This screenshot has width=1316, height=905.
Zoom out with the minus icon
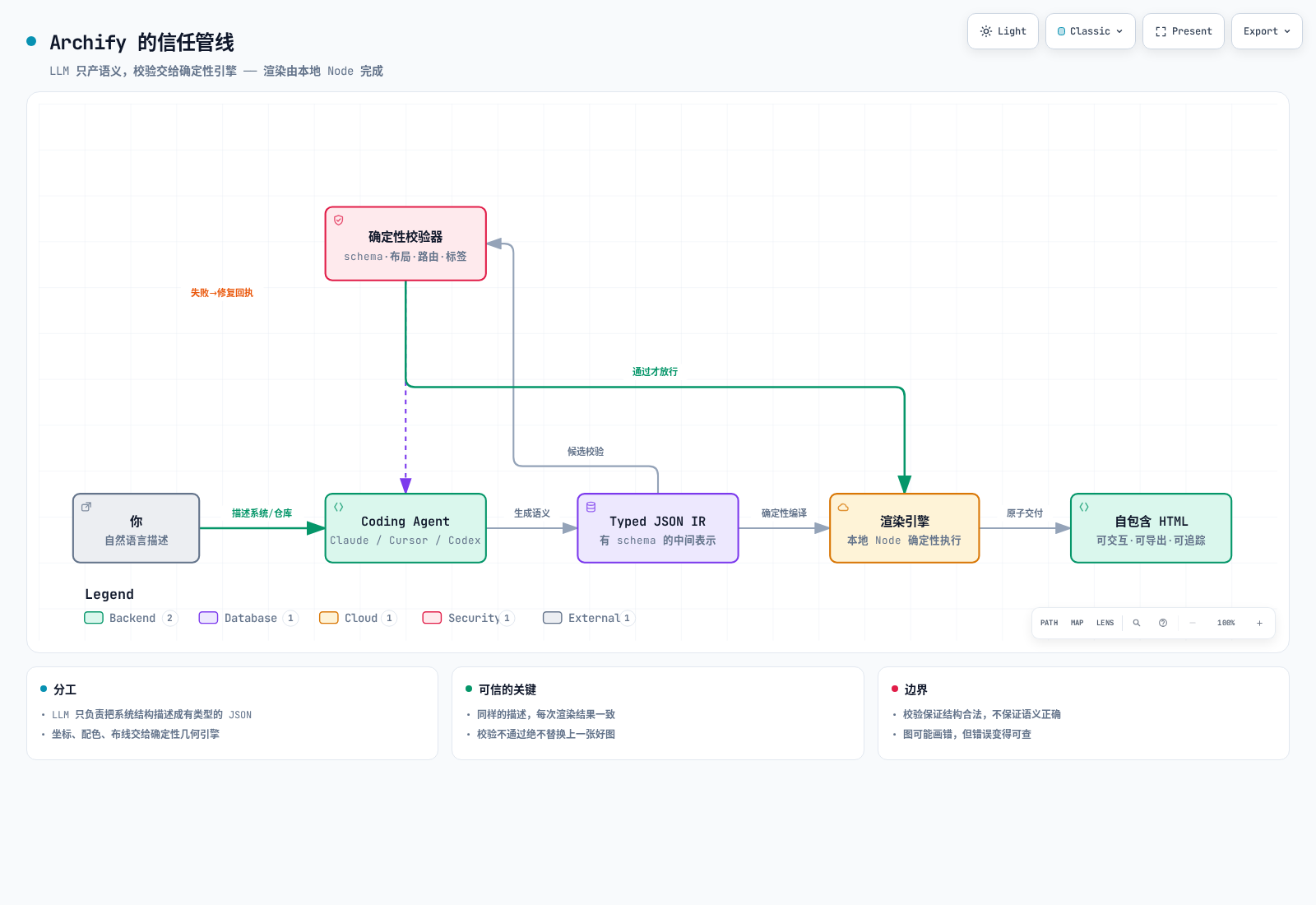(x=1193, y=623)
